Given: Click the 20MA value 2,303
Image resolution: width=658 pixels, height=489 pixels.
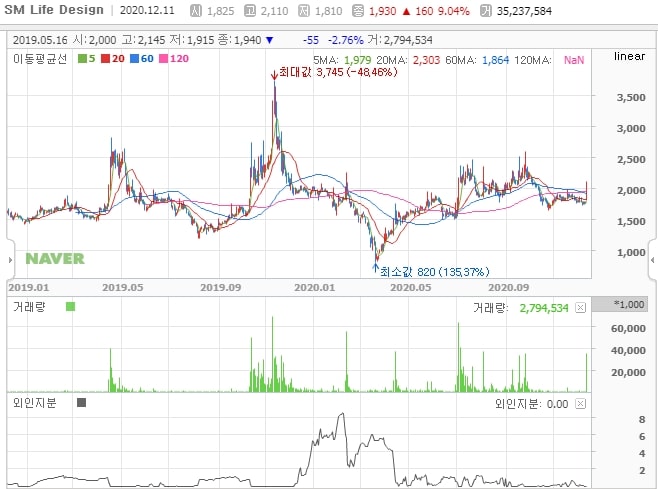Looking at the screenshot, I should coord(426,60).
